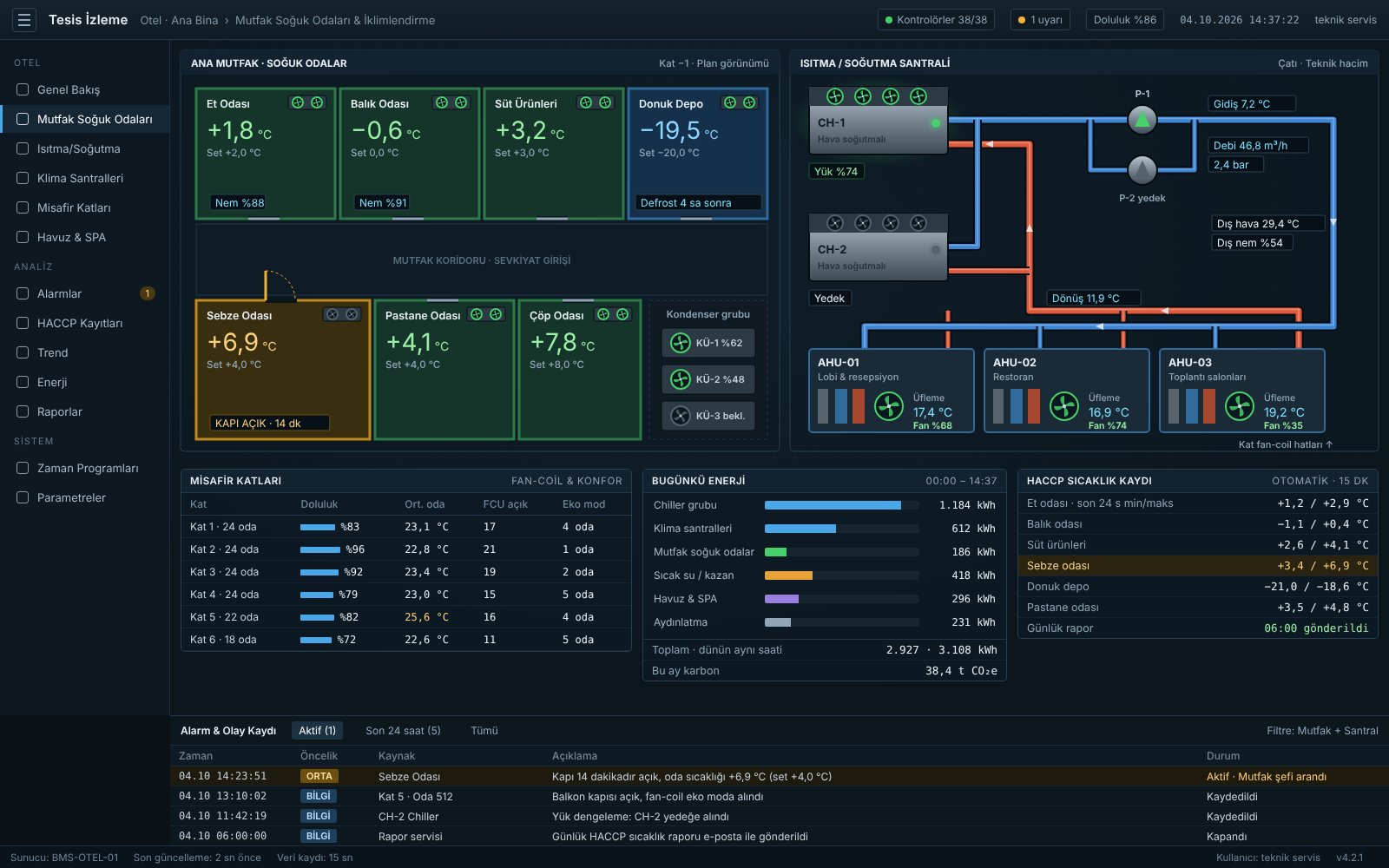
Task: Select Isıtma/Soğutma in sidebar
Action: (84, 148)
